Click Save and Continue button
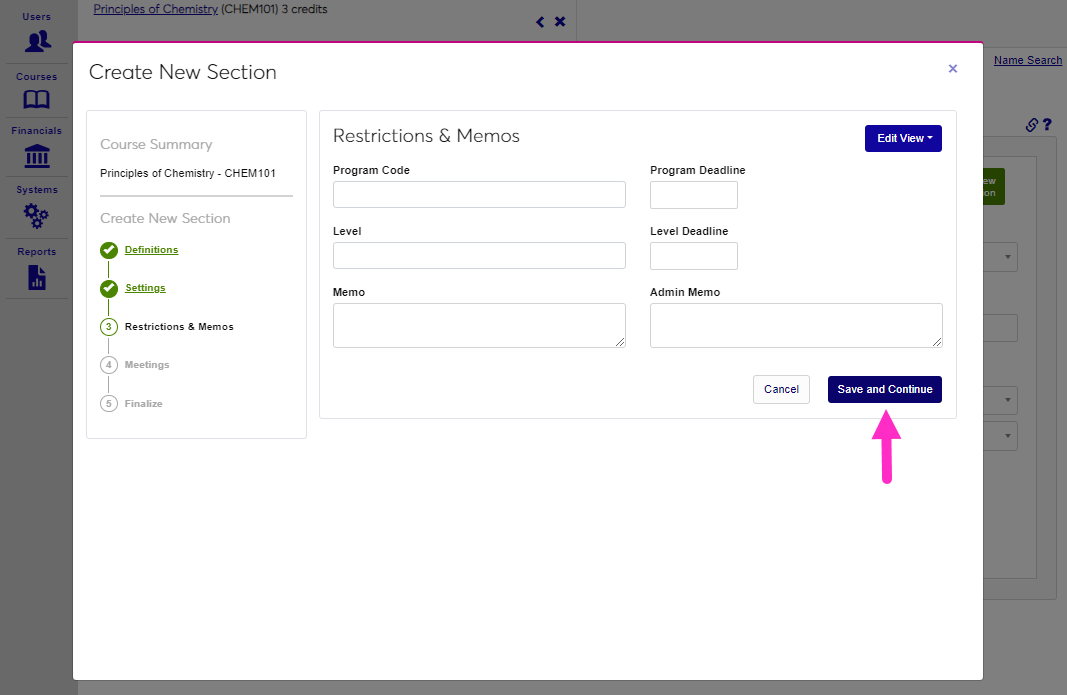This screenshot has height=695, width=1067. click(884, 389)
